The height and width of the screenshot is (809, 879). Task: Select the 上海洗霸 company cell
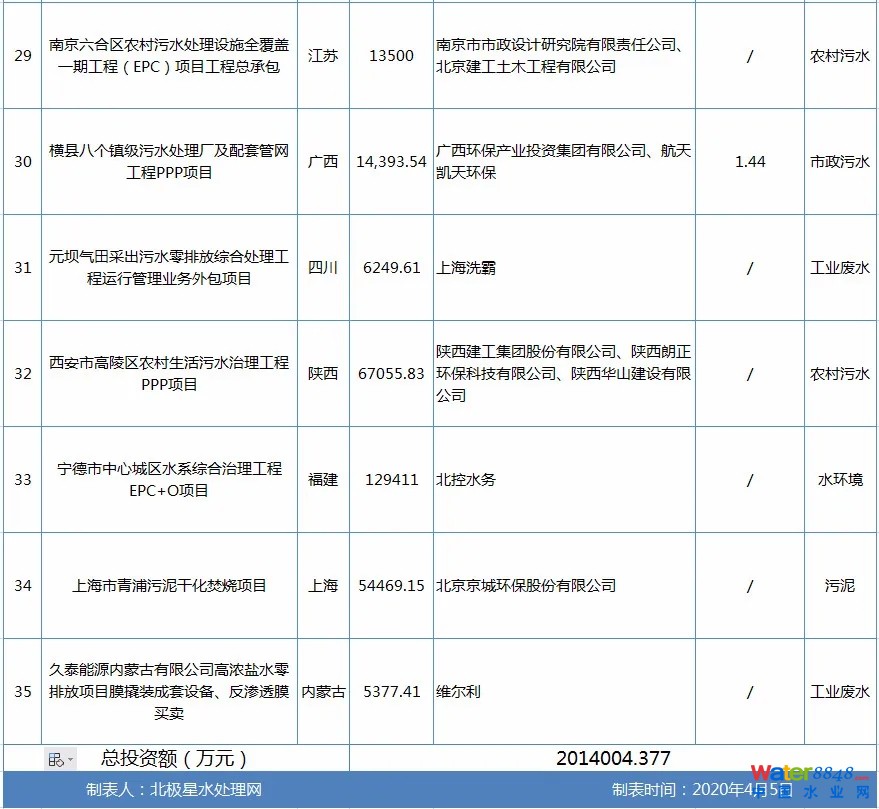[466, 268]
